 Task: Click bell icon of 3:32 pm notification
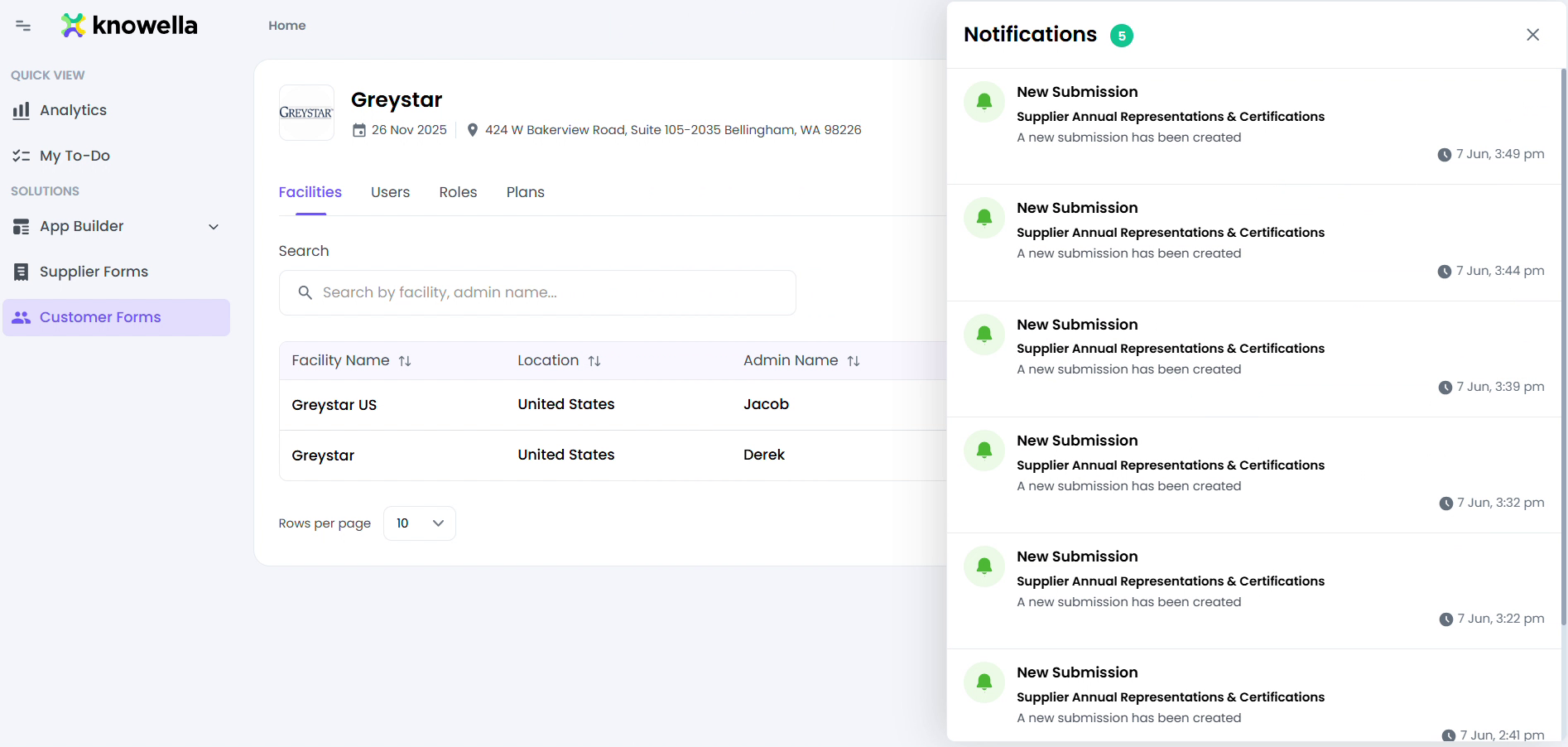(x=984, y=451)
